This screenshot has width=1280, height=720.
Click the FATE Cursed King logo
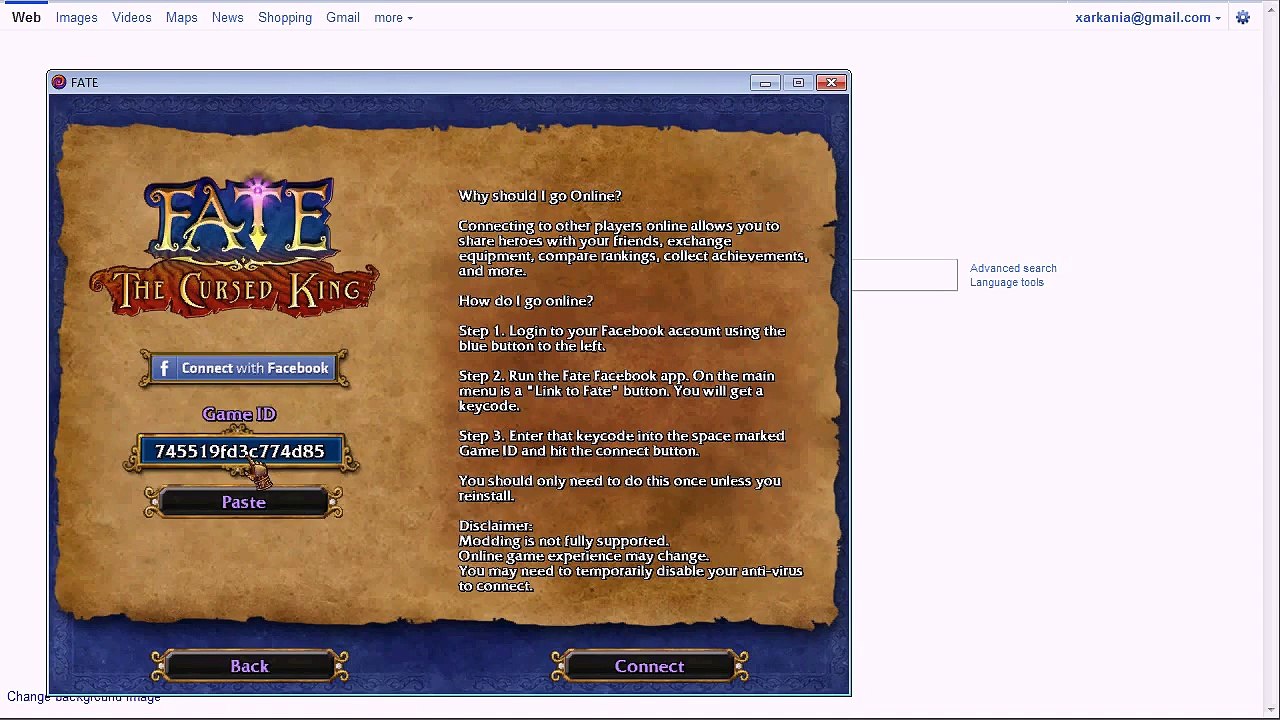pyautogui.click(x=235, y=247)
